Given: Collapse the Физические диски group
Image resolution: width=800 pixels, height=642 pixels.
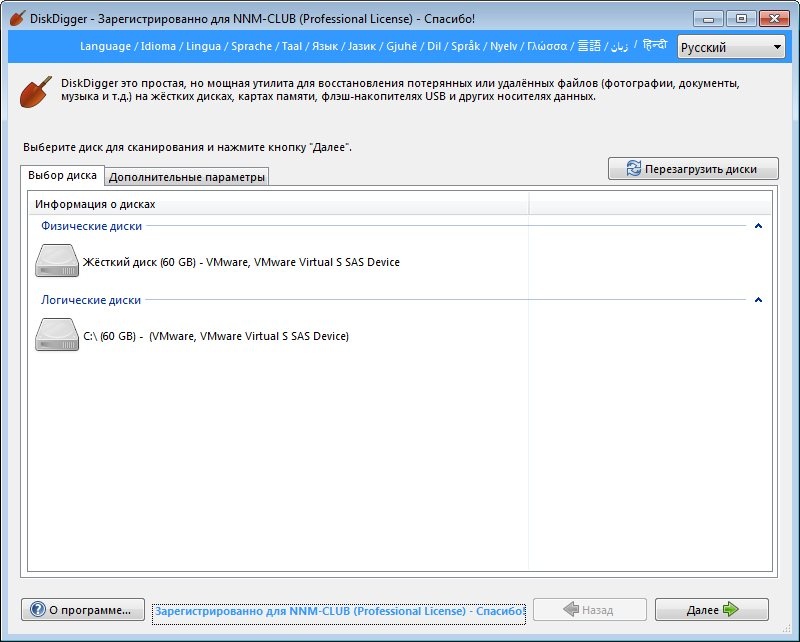Looking at the screenshot, I should [x=758, y=226].
